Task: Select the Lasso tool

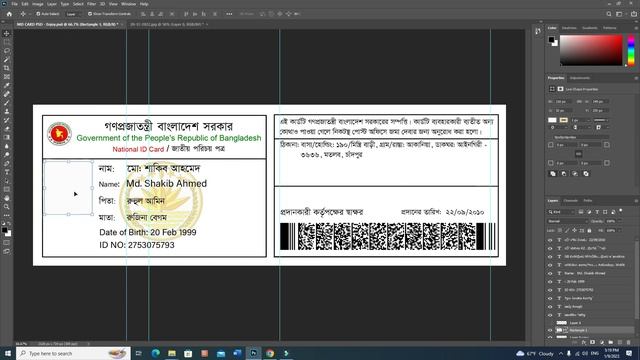Action: (7, 51)
